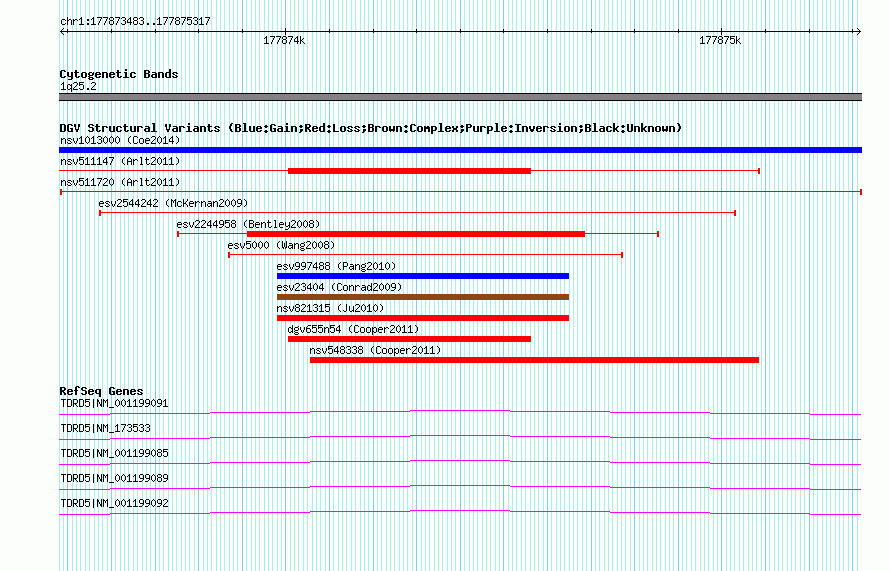Screen dimensions: 890x571
Task: Select the nsv1013000 (Coe2014) label
Action: 120,140
